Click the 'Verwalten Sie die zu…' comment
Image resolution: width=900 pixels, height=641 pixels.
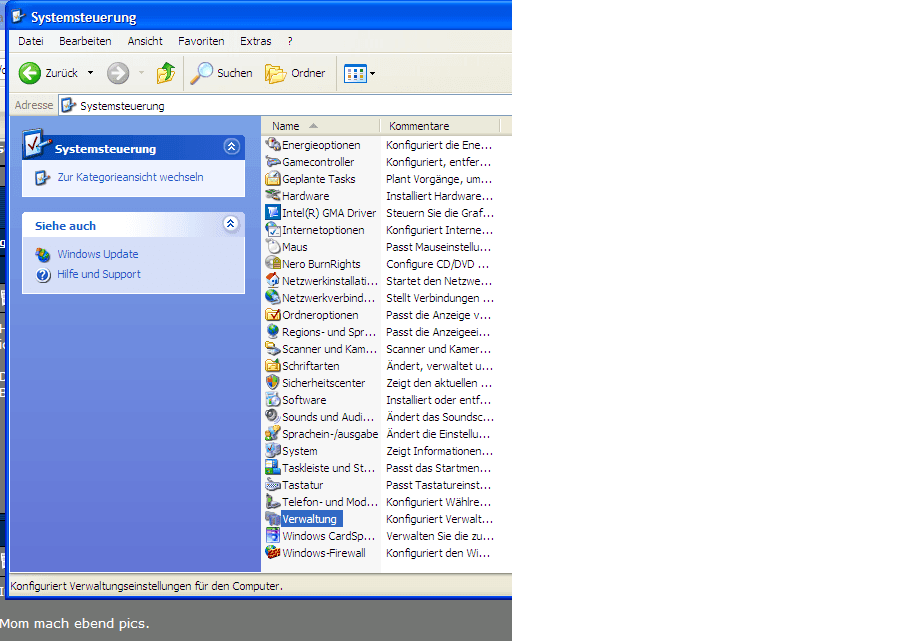[x=440, y=536]
